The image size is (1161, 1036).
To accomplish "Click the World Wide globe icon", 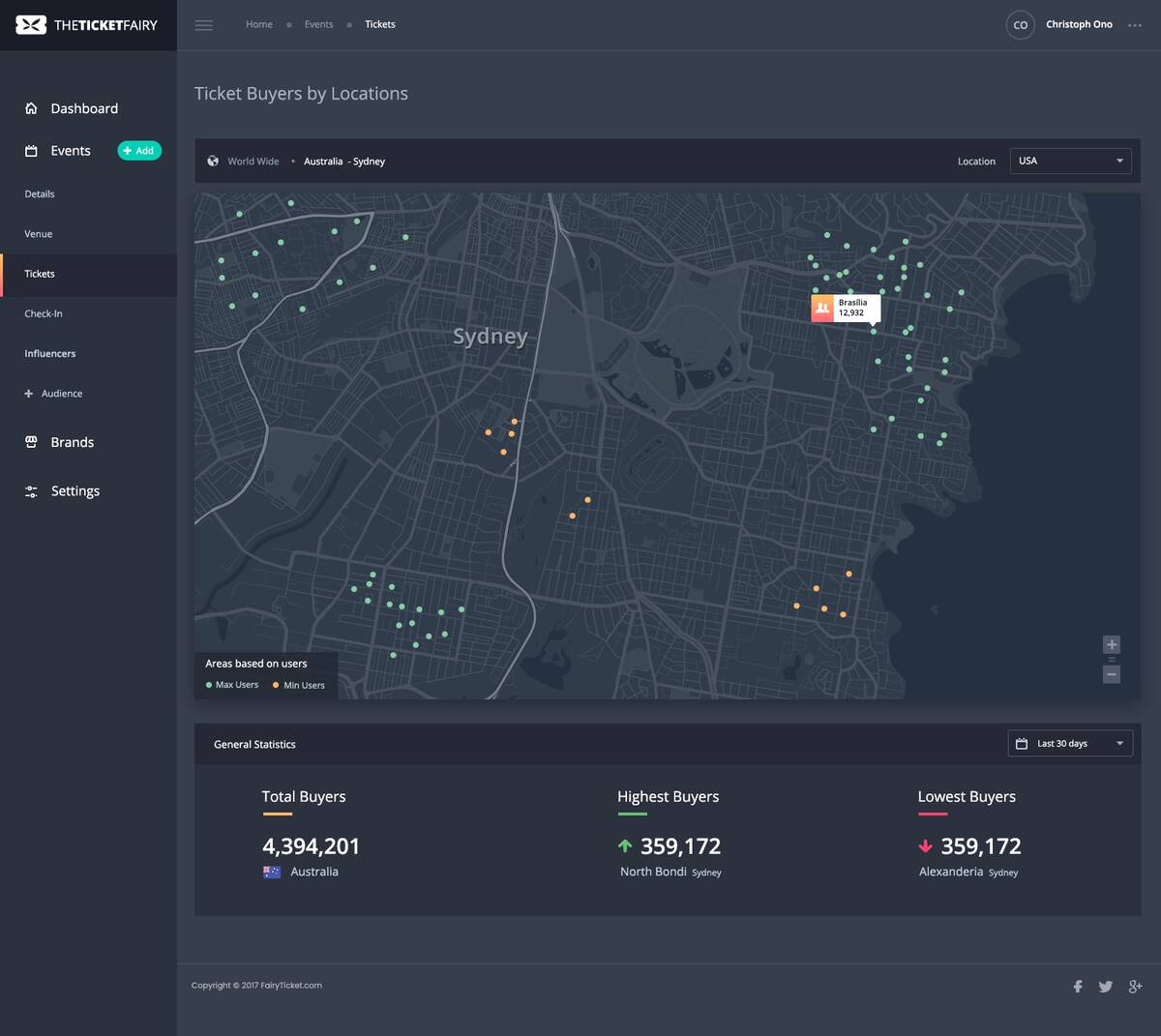I will coord(213,162).
